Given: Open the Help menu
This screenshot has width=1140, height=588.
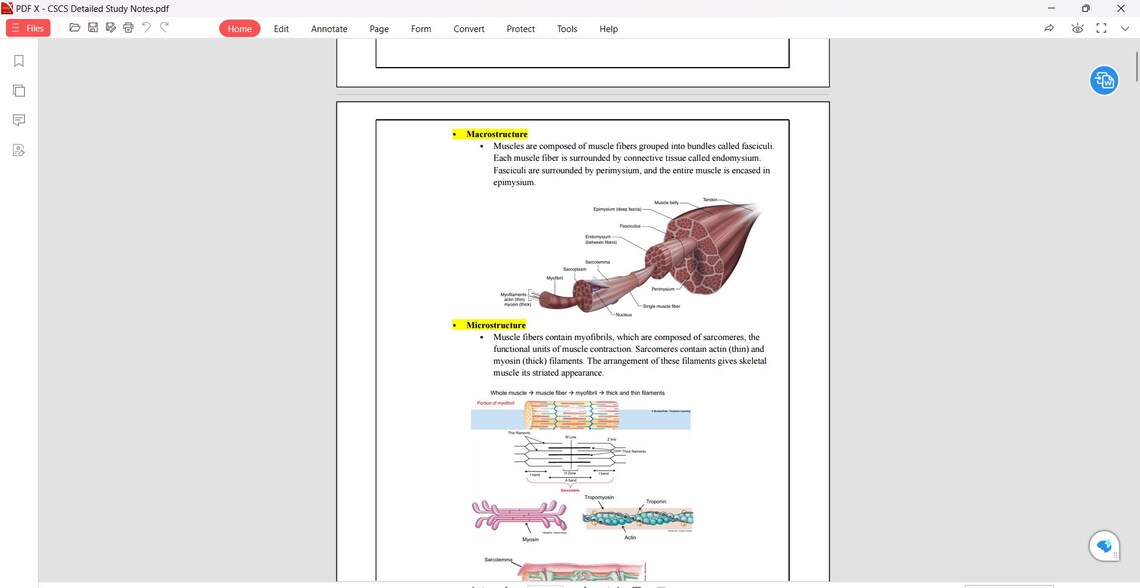Looking at the screenshot, I should point(608,29).
